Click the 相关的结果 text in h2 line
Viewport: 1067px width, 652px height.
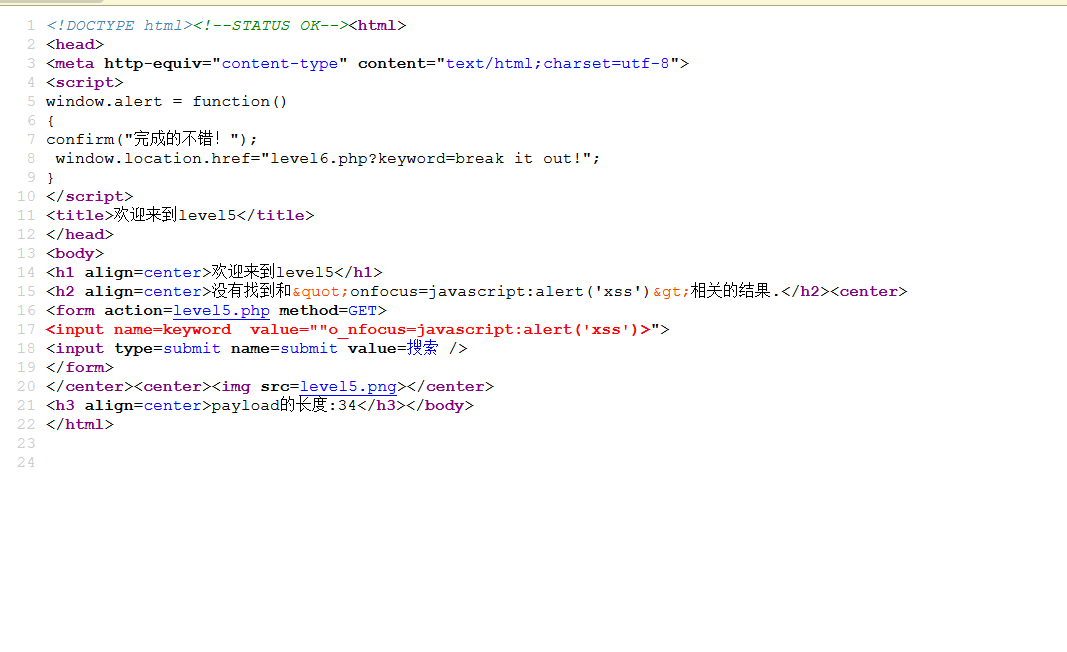coord(730,291)
